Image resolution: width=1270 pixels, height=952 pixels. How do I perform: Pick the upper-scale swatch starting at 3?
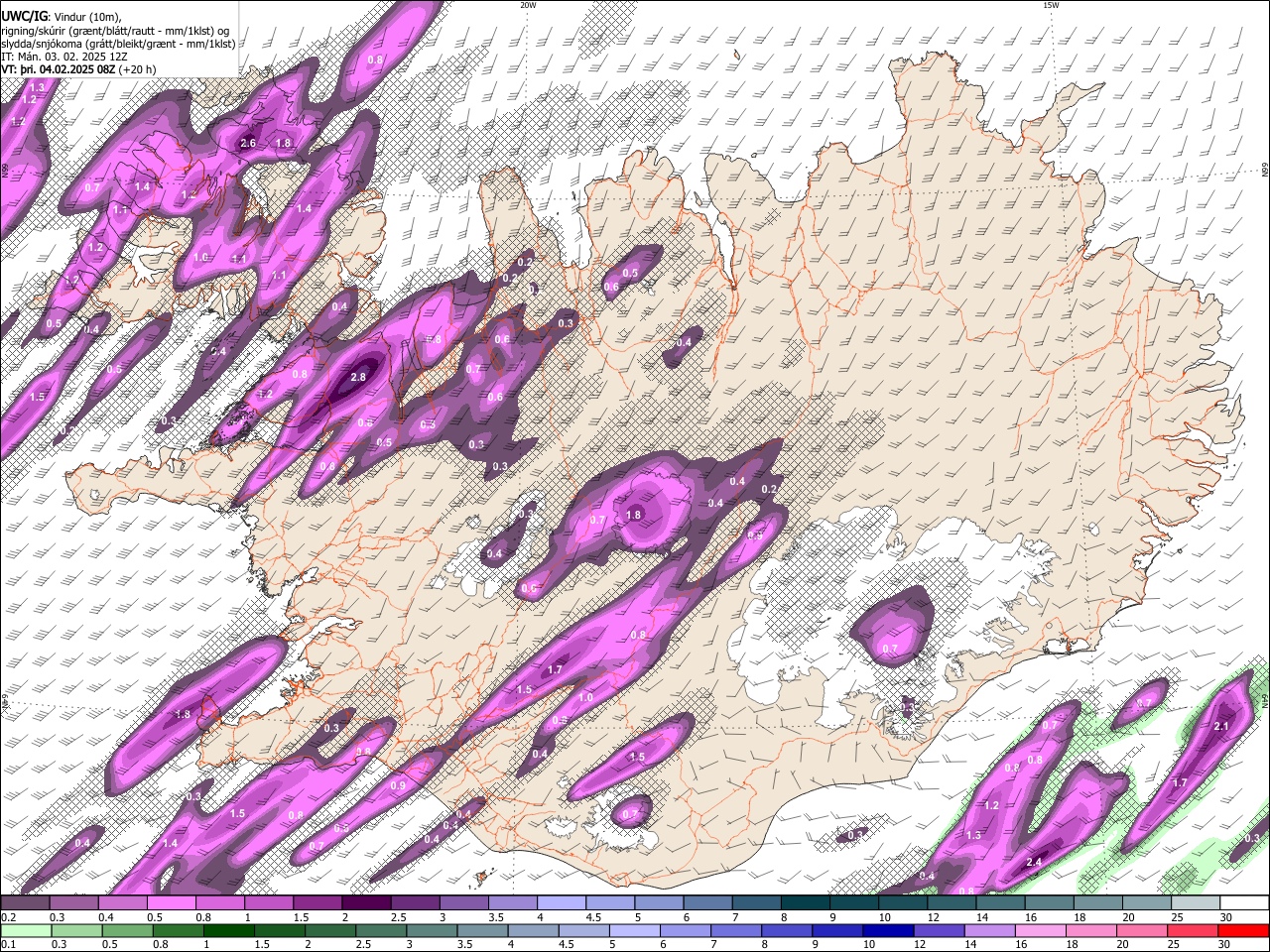point(462,902)
